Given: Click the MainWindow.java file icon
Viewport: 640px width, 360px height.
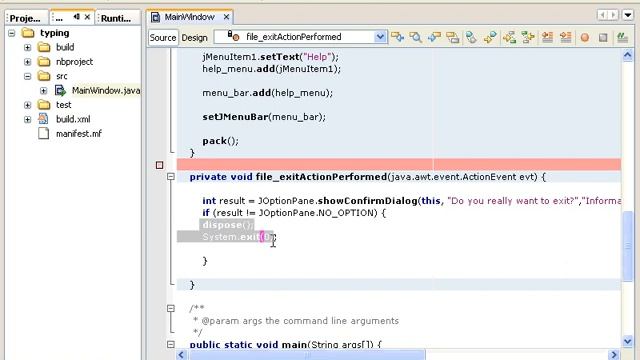Looking at the screenshot, I should (x=60, y=90).
